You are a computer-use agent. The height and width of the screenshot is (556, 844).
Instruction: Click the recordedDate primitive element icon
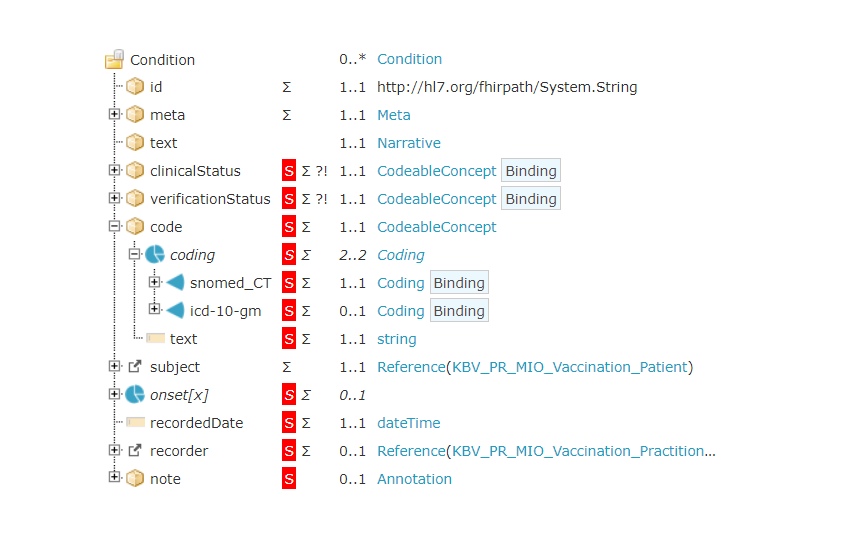coord(135,423)
